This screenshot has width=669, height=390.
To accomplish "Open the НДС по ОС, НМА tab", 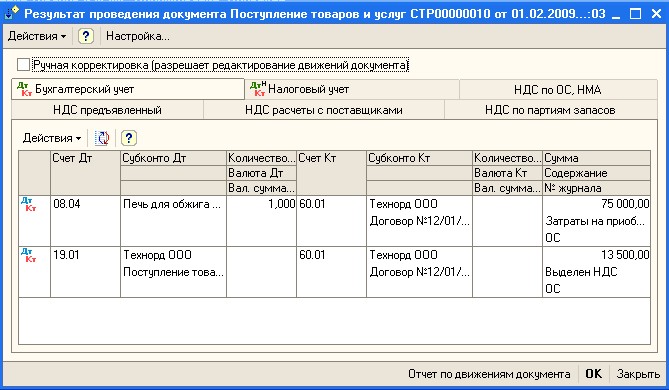I will [558, 90].
